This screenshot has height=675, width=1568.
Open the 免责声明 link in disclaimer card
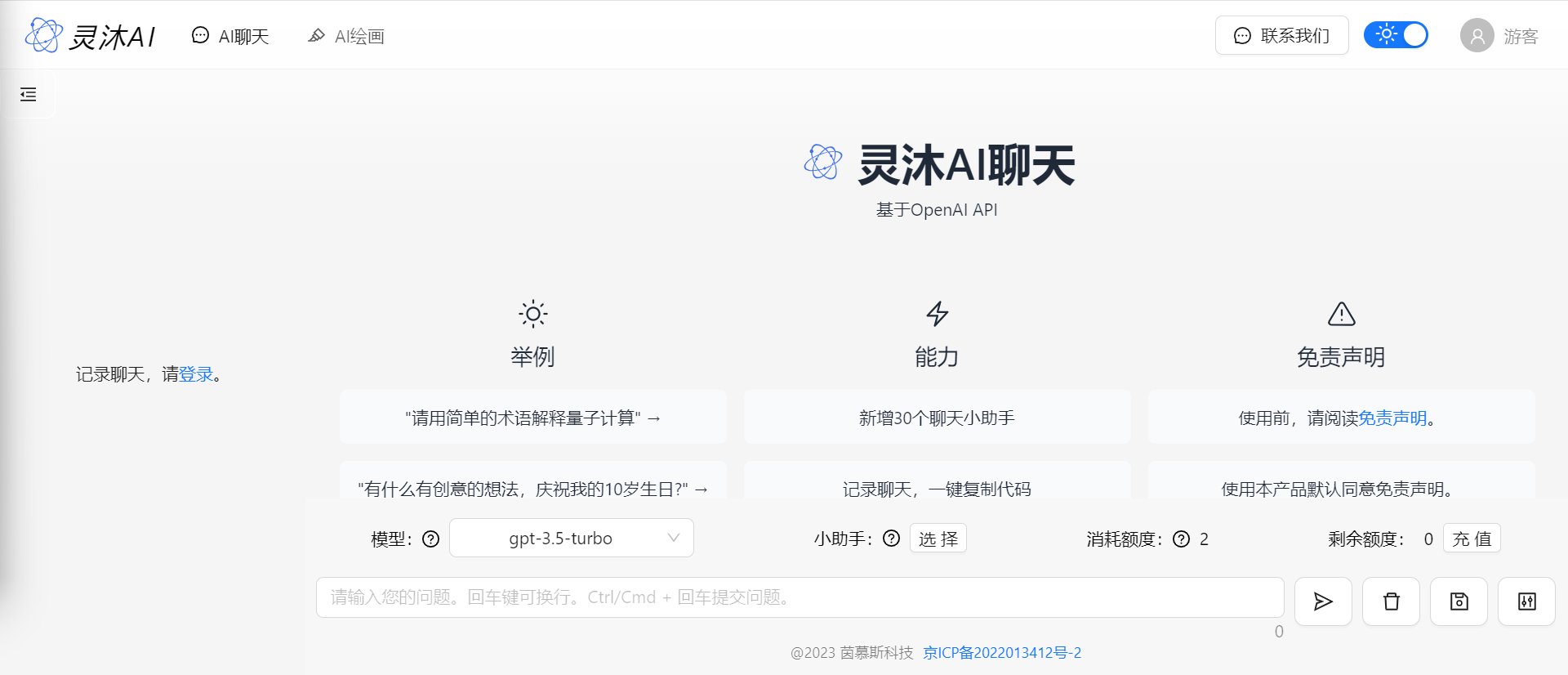(1392, 418)
